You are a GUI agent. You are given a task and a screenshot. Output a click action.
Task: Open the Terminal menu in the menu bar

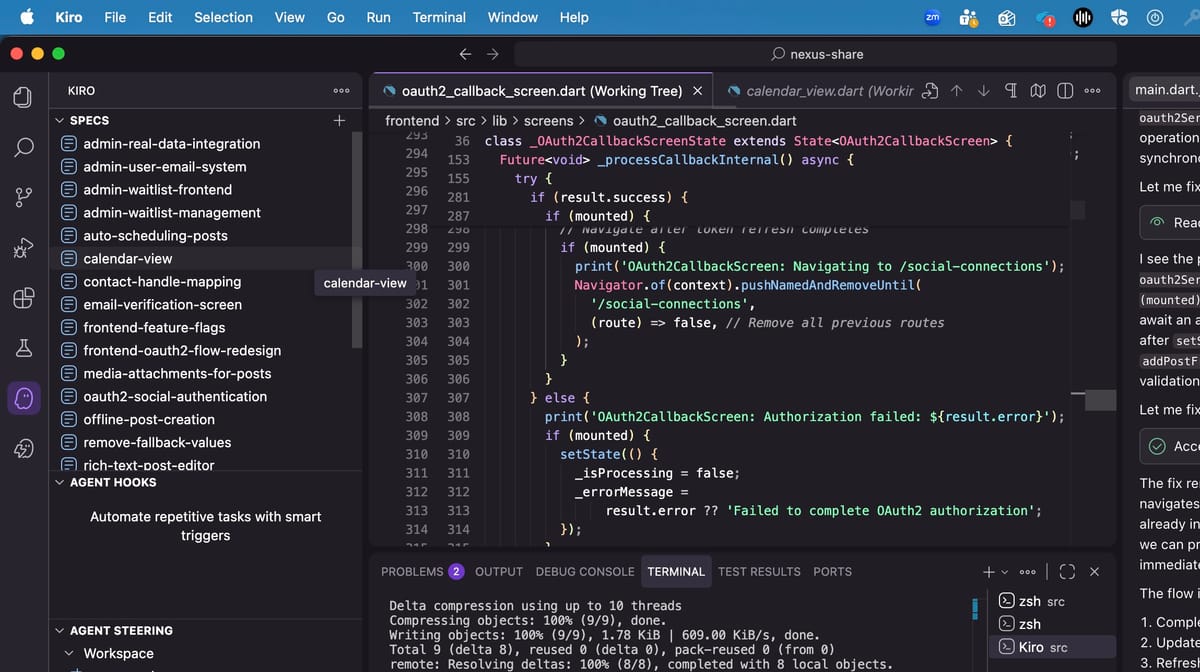(439, 17)
